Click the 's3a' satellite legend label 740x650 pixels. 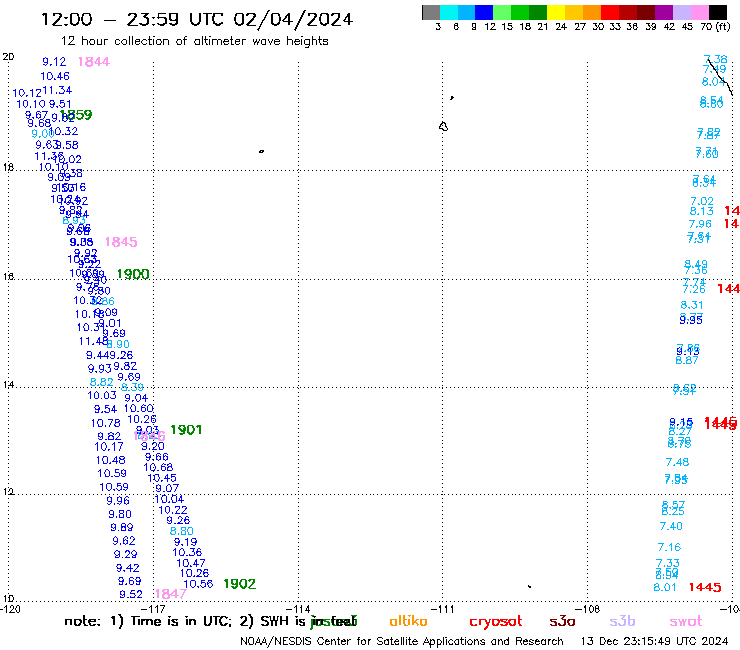click(x=562, y=622)
